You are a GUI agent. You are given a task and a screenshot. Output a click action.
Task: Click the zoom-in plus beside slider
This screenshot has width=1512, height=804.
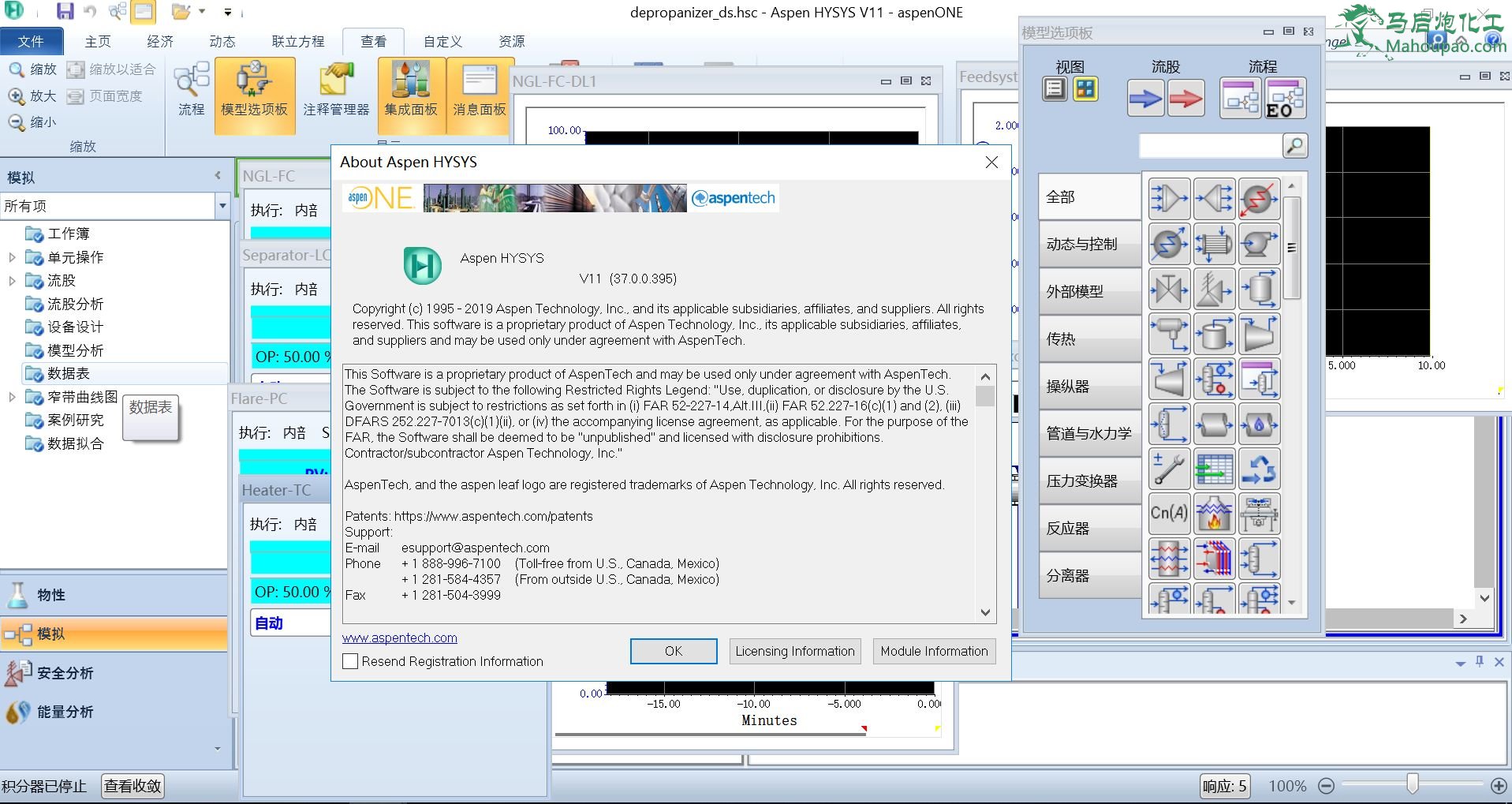[x=1499, y=786]
